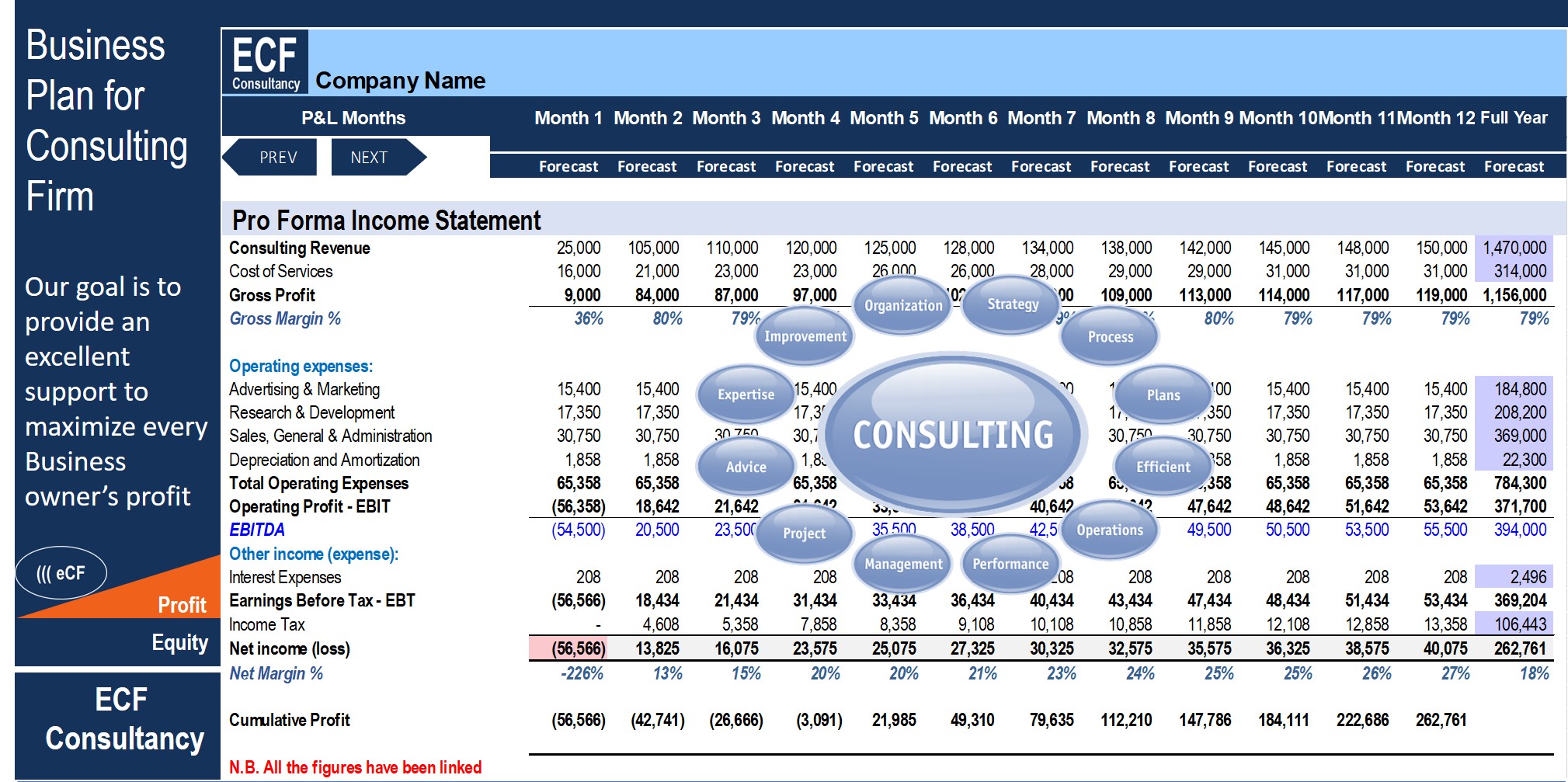Select the Full Year column header
Viewport: 1568px width, 782px height.
pos(1514,118)
